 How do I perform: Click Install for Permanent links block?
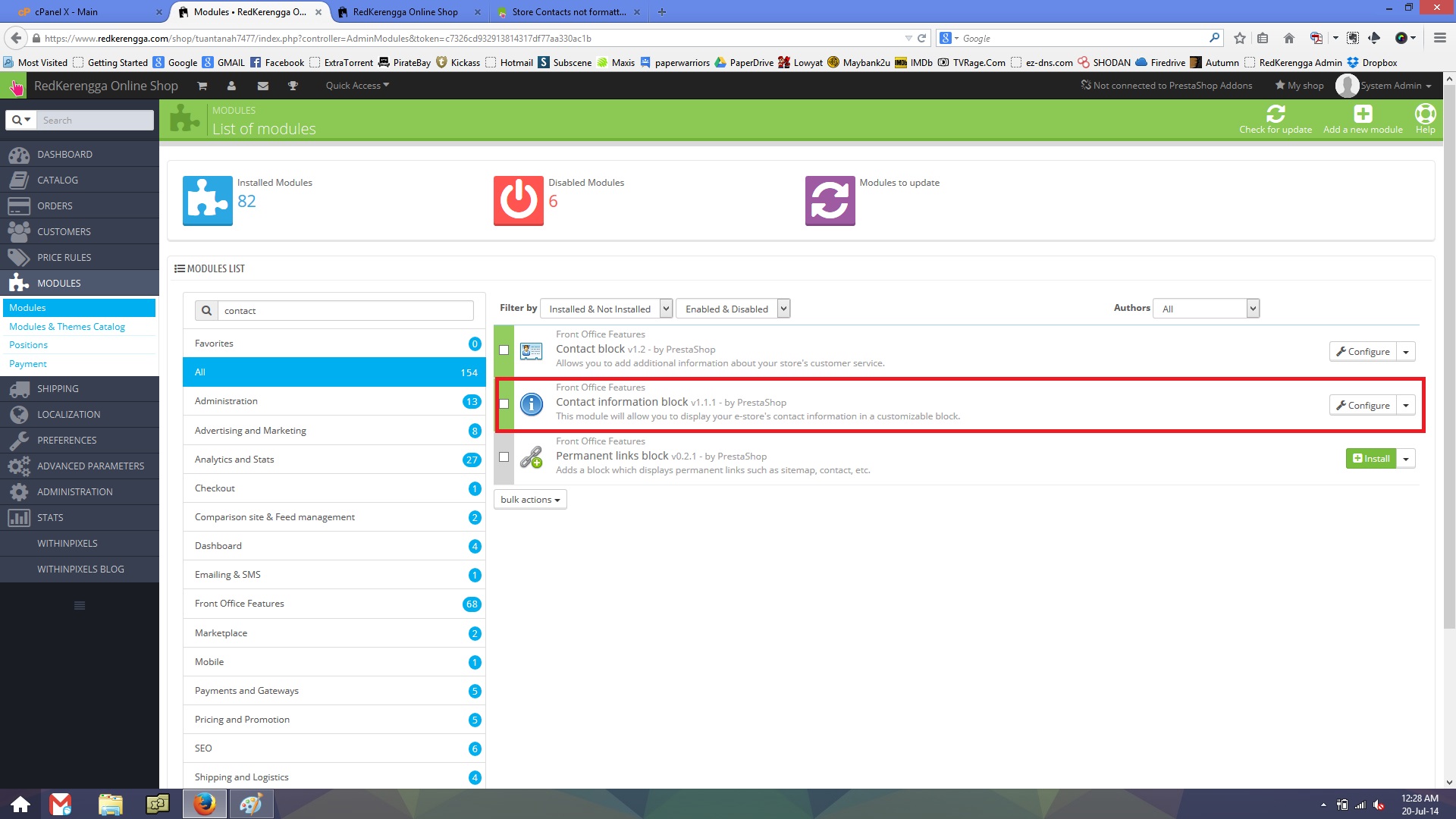(1371, 459)
